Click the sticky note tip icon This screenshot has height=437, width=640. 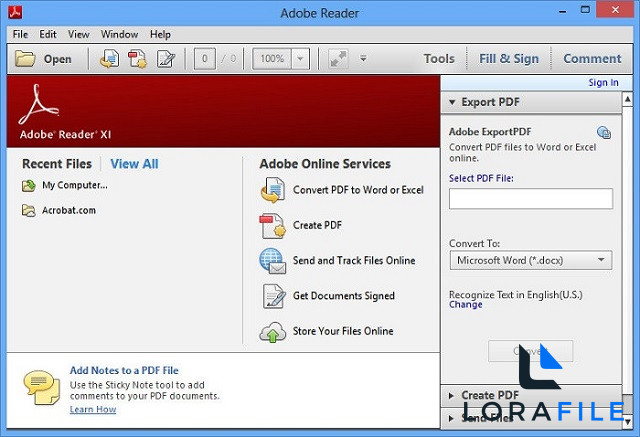point(42,388)
